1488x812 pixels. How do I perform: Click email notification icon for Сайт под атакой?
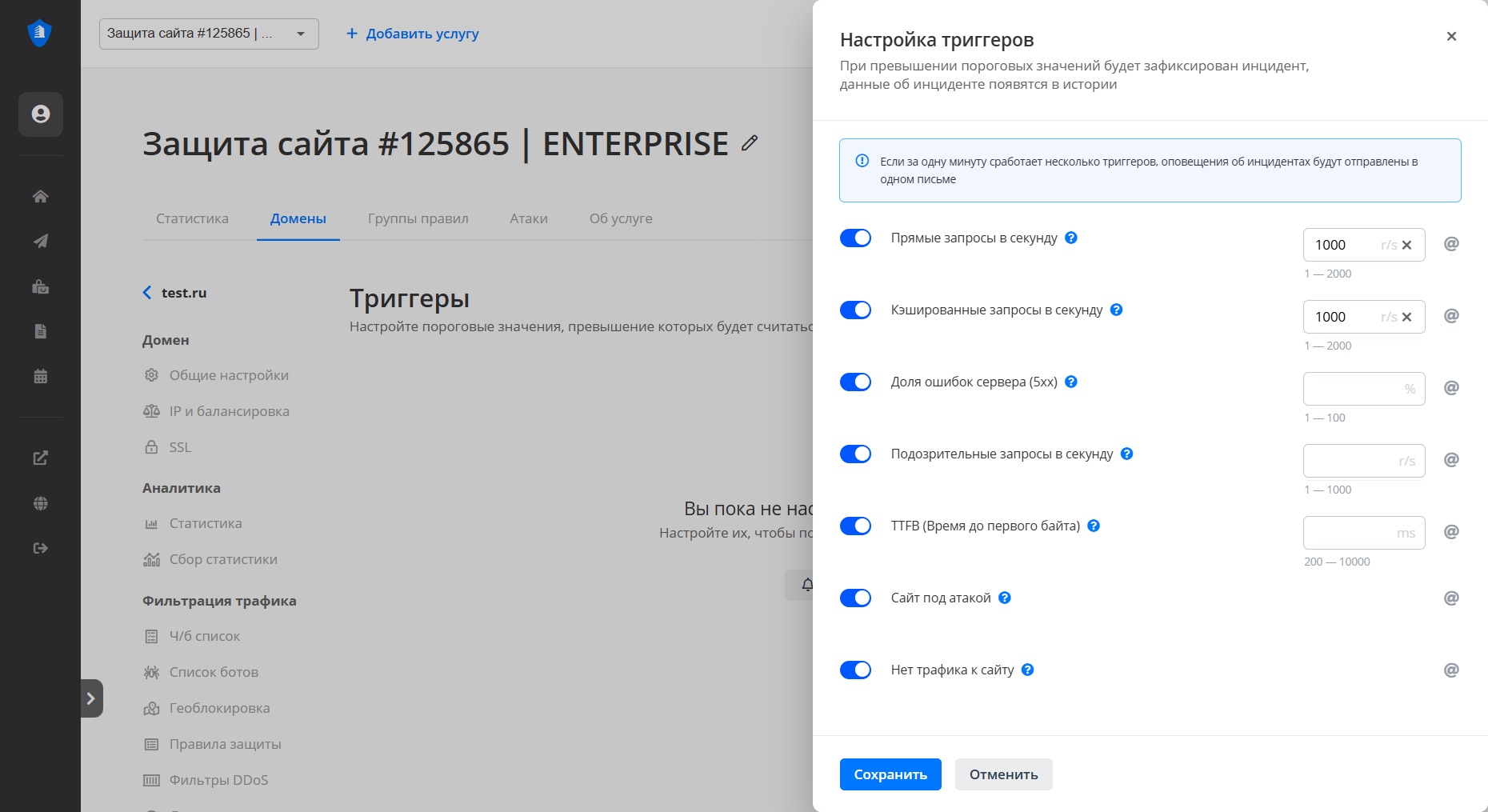(1450, 598)
